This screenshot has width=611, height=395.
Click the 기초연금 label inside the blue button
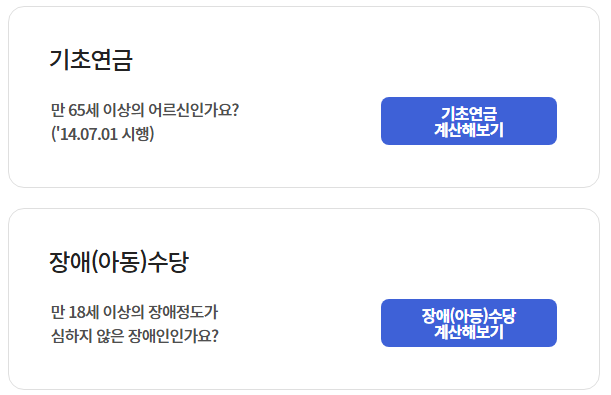[x=469, y=114]
